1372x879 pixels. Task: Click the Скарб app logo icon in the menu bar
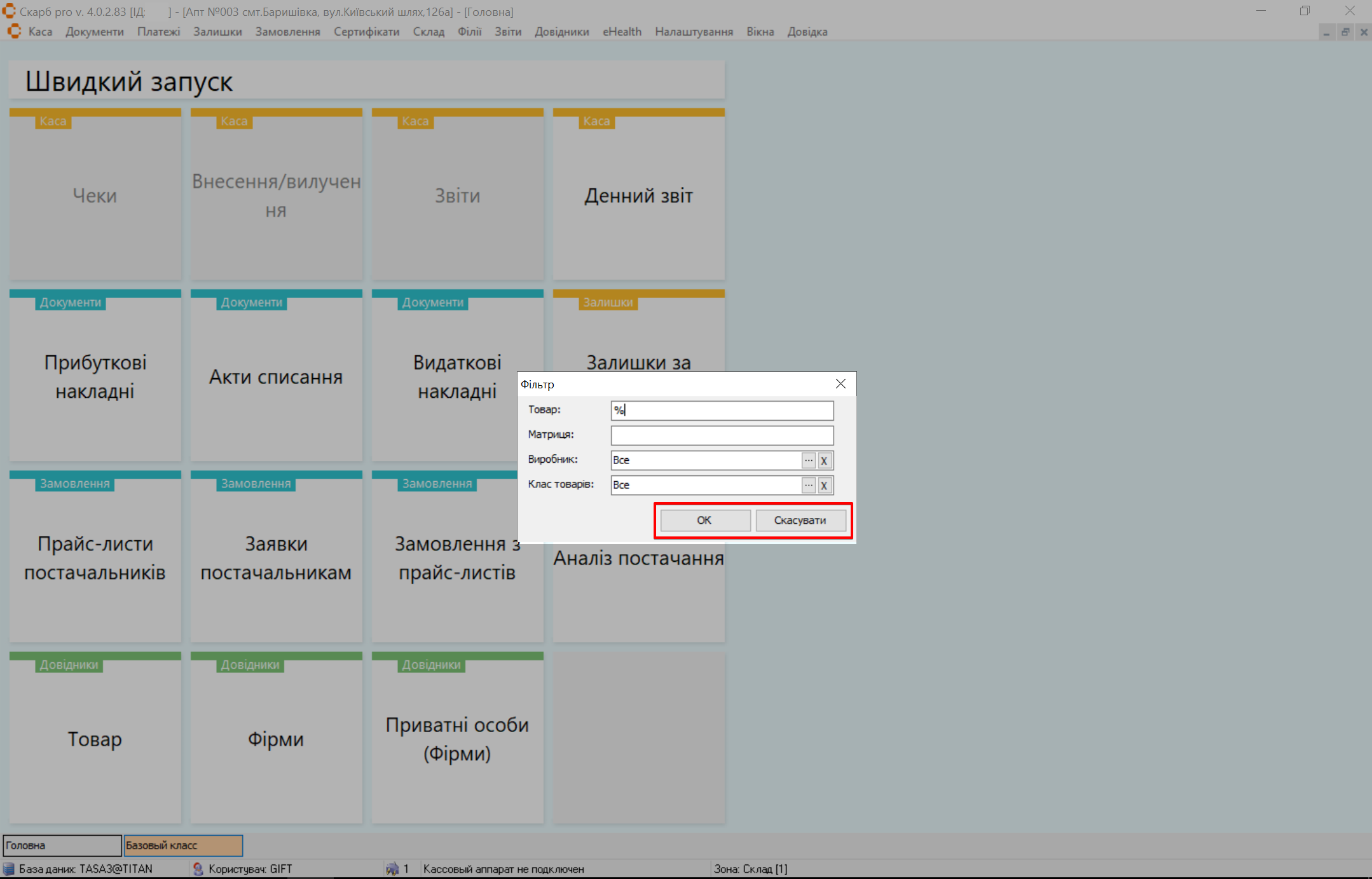click(14, 32)
